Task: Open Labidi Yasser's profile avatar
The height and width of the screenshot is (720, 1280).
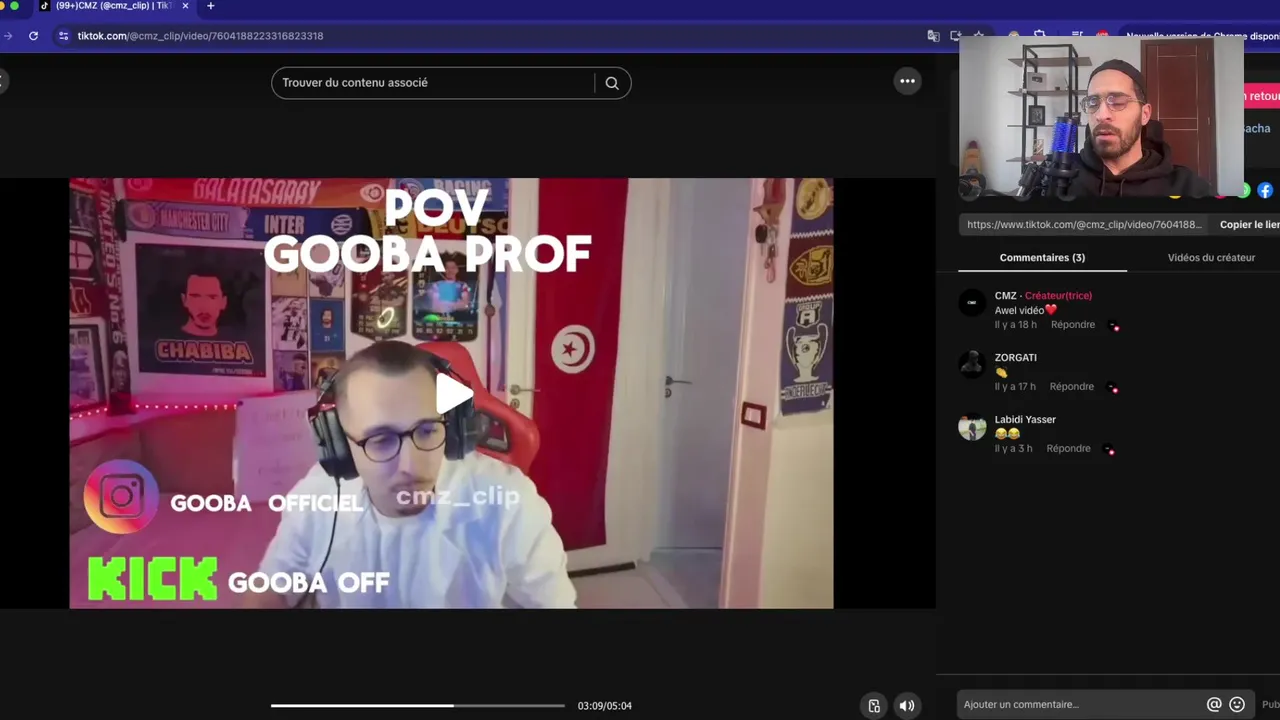Action: point(972,427)
